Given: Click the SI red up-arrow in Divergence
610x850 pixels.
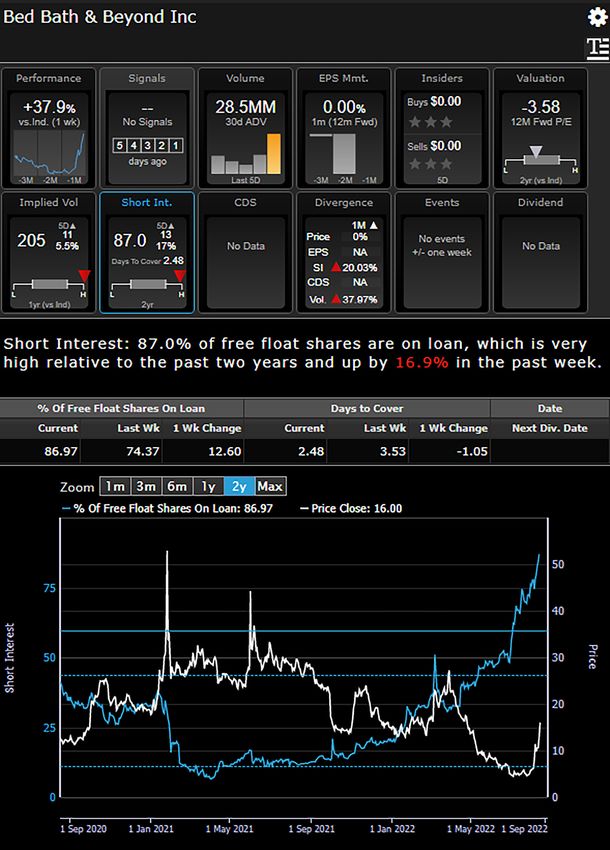Looking at the screenshot, I should [336, 267].
